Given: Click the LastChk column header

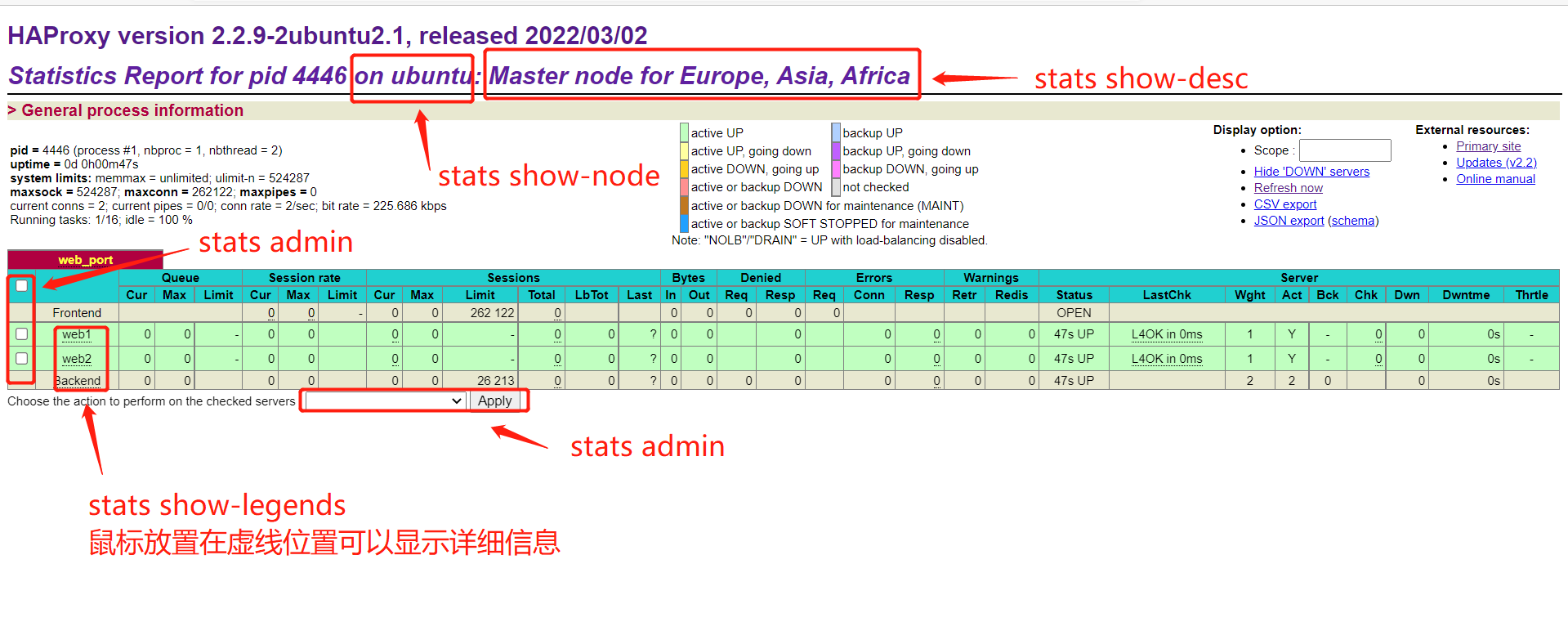Looking at the screenshot, I should 1167,295.
